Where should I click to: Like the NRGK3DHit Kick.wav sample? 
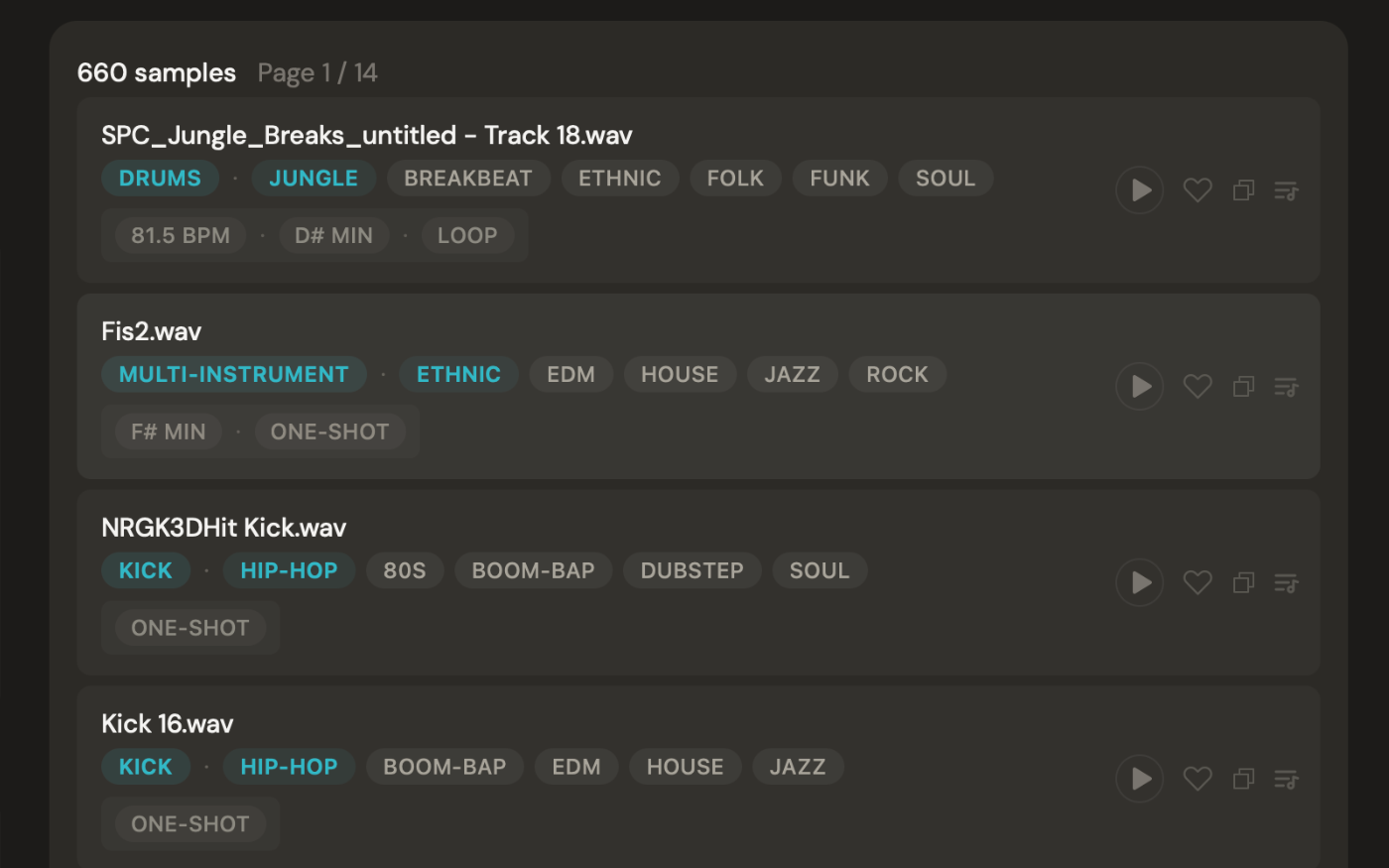(1198, 582)
